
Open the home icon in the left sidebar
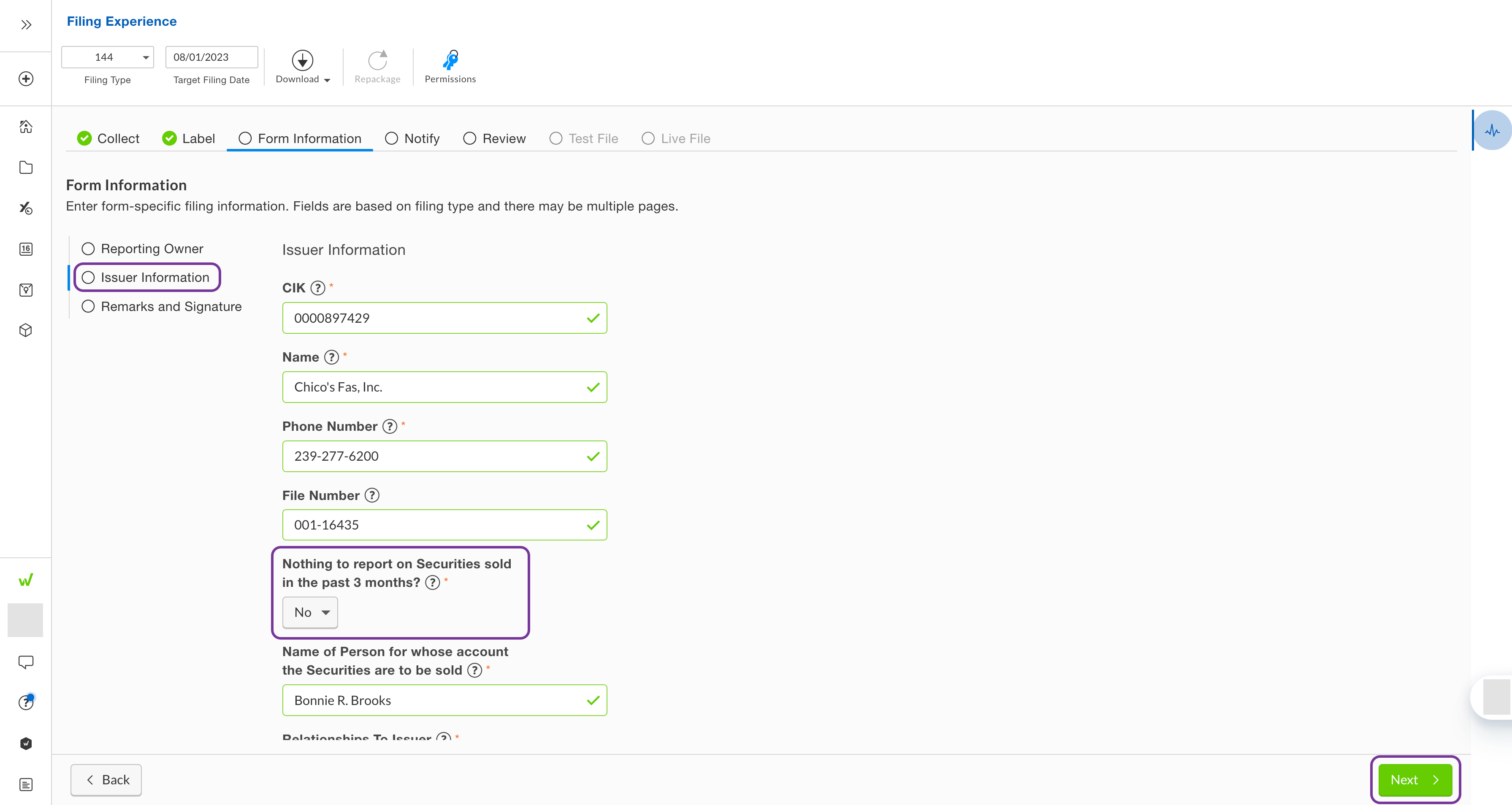tap(25, 126)
